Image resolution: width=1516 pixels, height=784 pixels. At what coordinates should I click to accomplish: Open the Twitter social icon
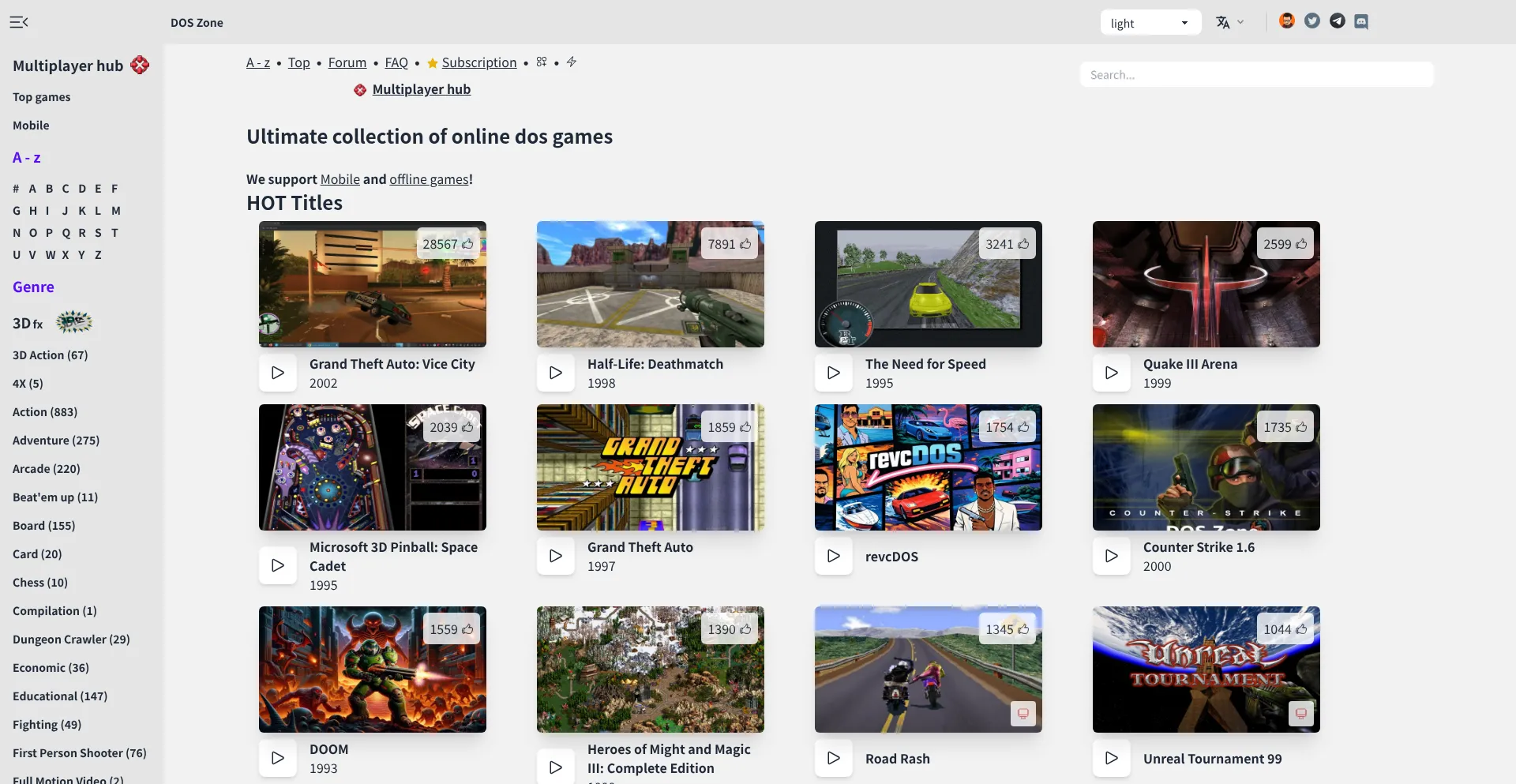tap(1312, 21)
